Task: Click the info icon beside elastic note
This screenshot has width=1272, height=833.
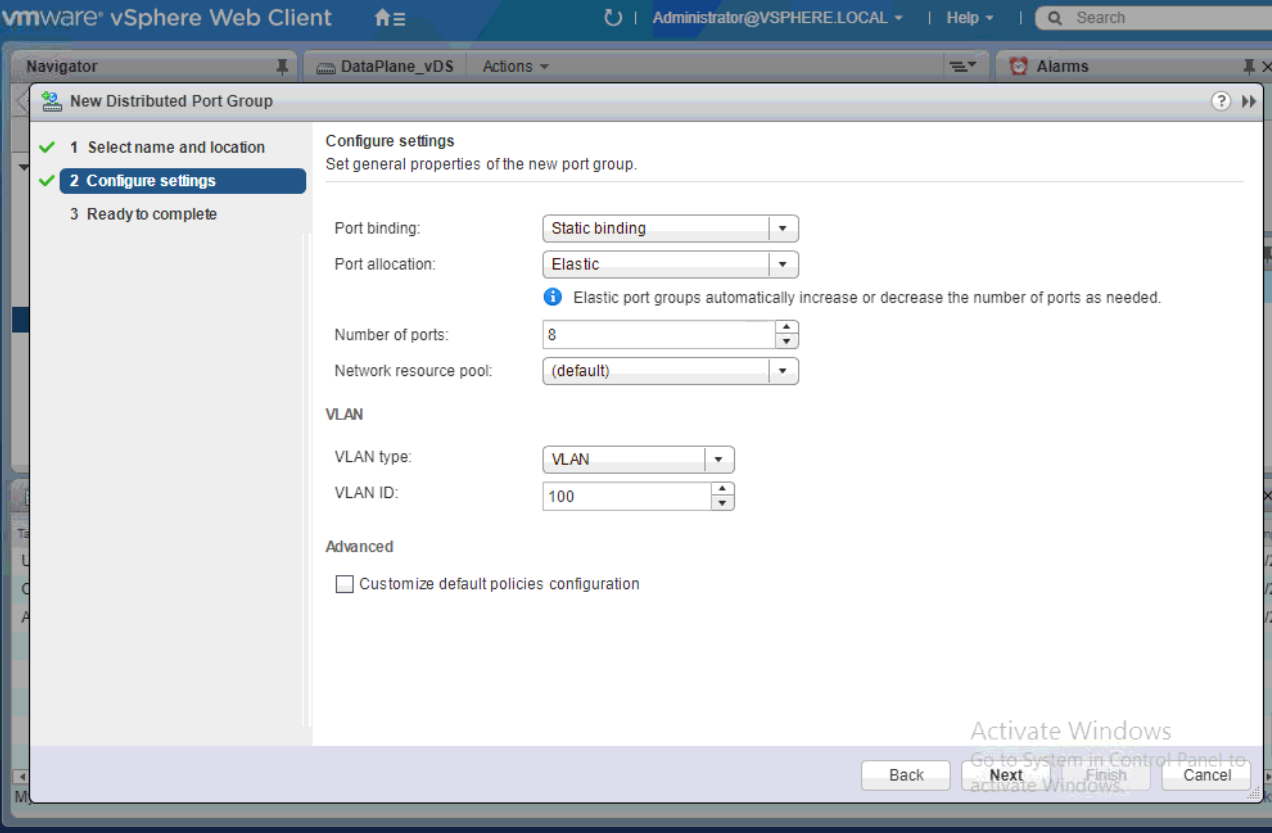Action: (552, 297)
